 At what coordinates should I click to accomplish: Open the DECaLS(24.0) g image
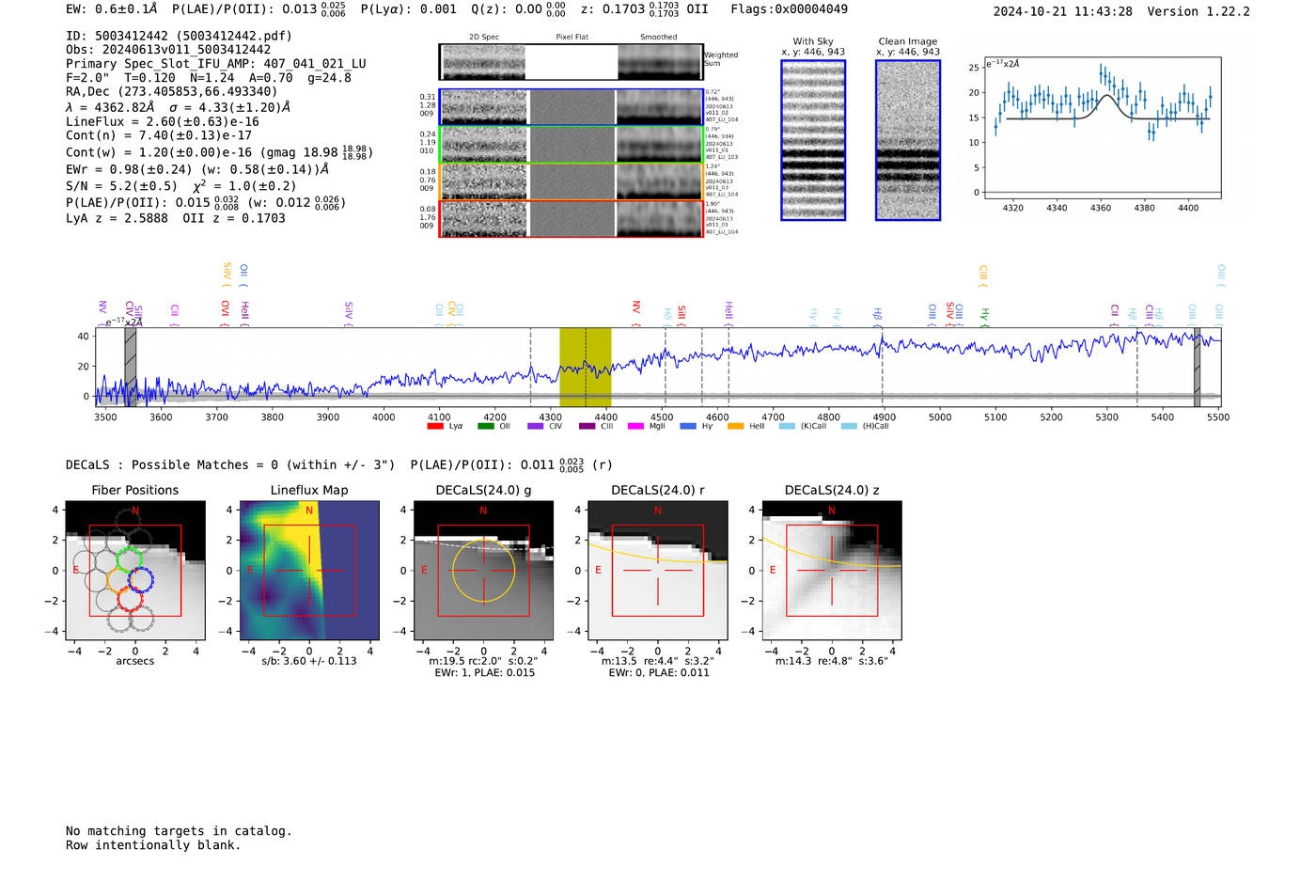pos(484,571)
